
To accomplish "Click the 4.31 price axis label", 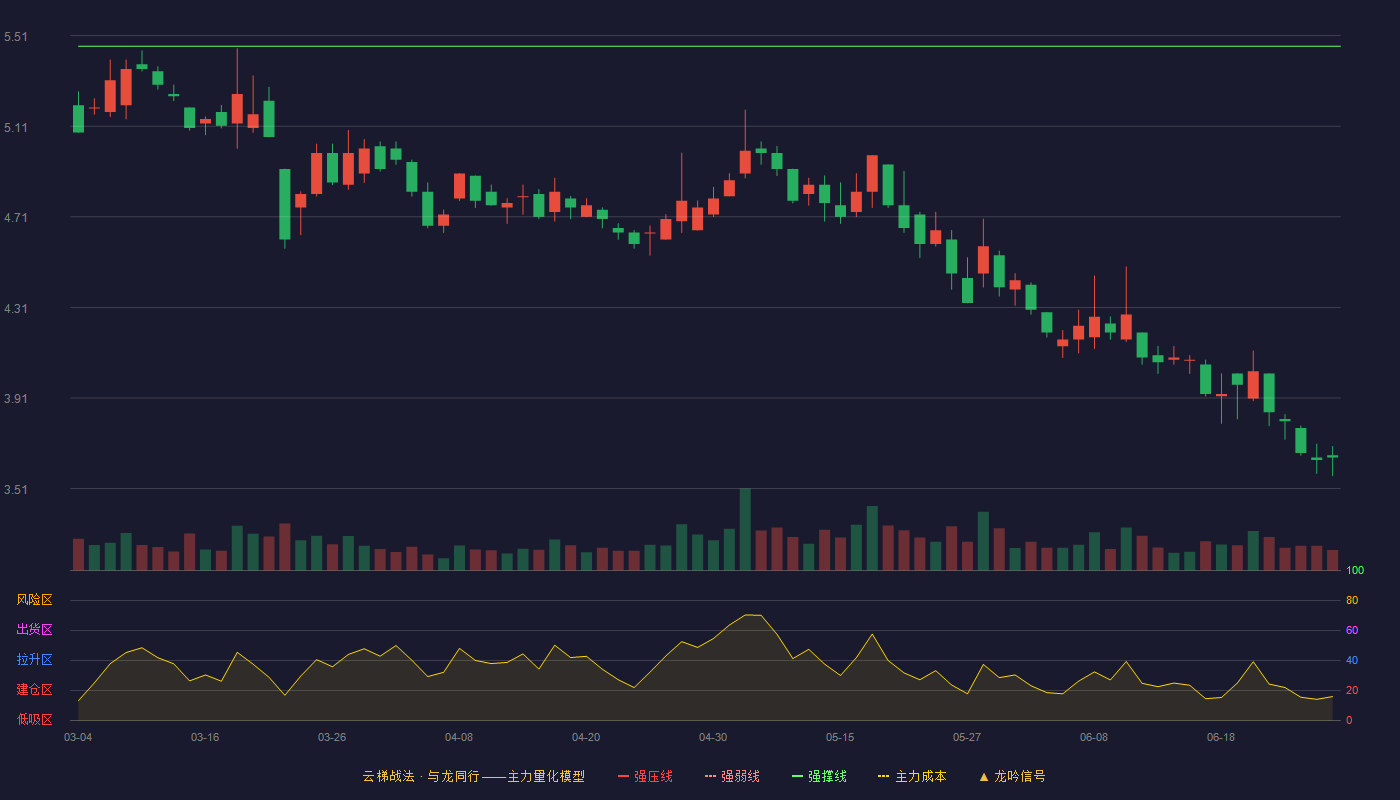I will point(16,309).
